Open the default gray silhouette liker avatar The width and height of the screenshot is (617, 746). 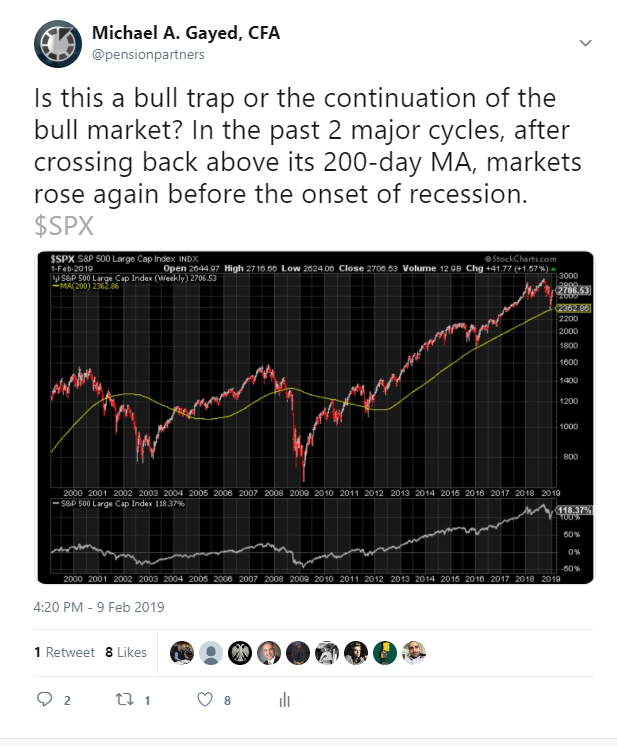(x=210, y=652)
